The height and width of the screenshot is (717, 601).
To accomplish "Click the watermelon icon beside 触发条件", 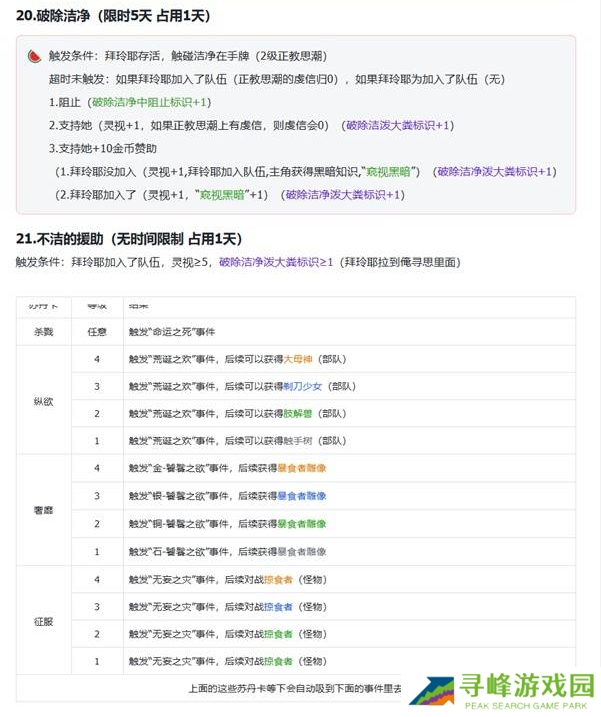I will click(35, 56).
